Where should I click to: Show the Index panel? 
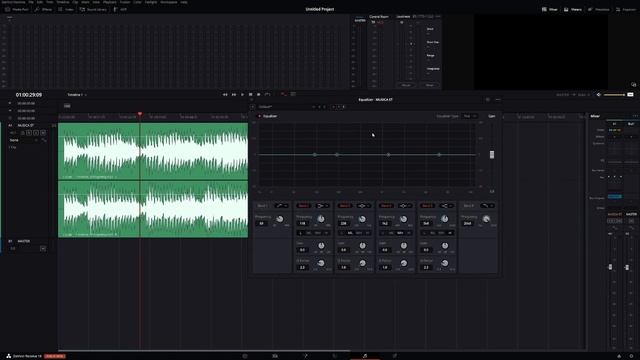(66, 9)
